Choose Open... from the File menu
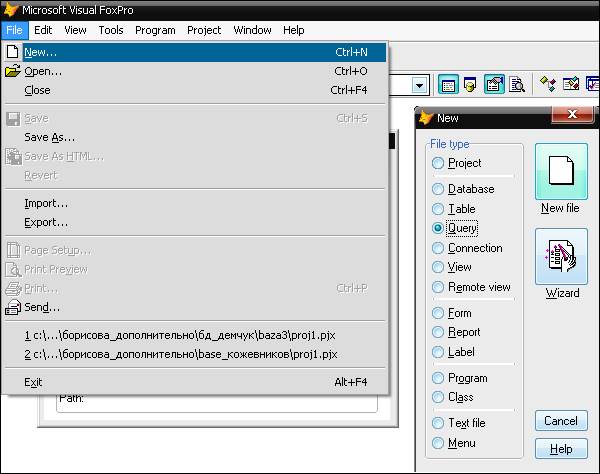Screen dimensions: 600x474 (196, 71)
